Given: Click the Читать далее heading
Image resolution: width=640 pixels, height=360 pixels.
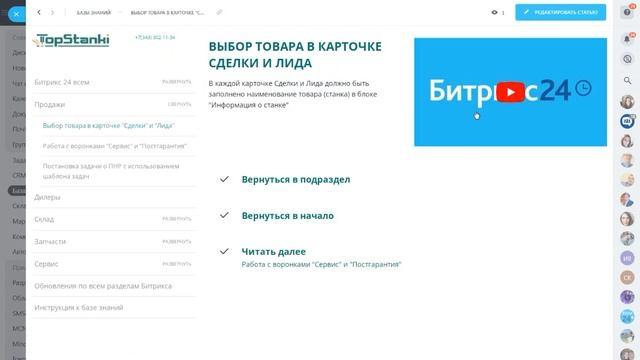Looking at the screenshot, I should tap(273, 252).
